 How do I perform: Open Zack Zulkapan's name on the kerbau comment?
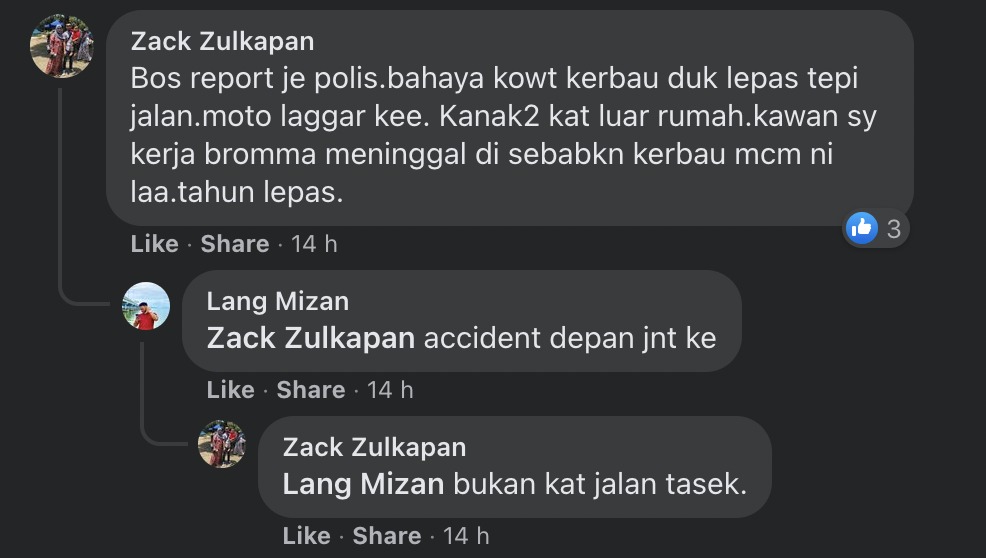tap(223, 42)
